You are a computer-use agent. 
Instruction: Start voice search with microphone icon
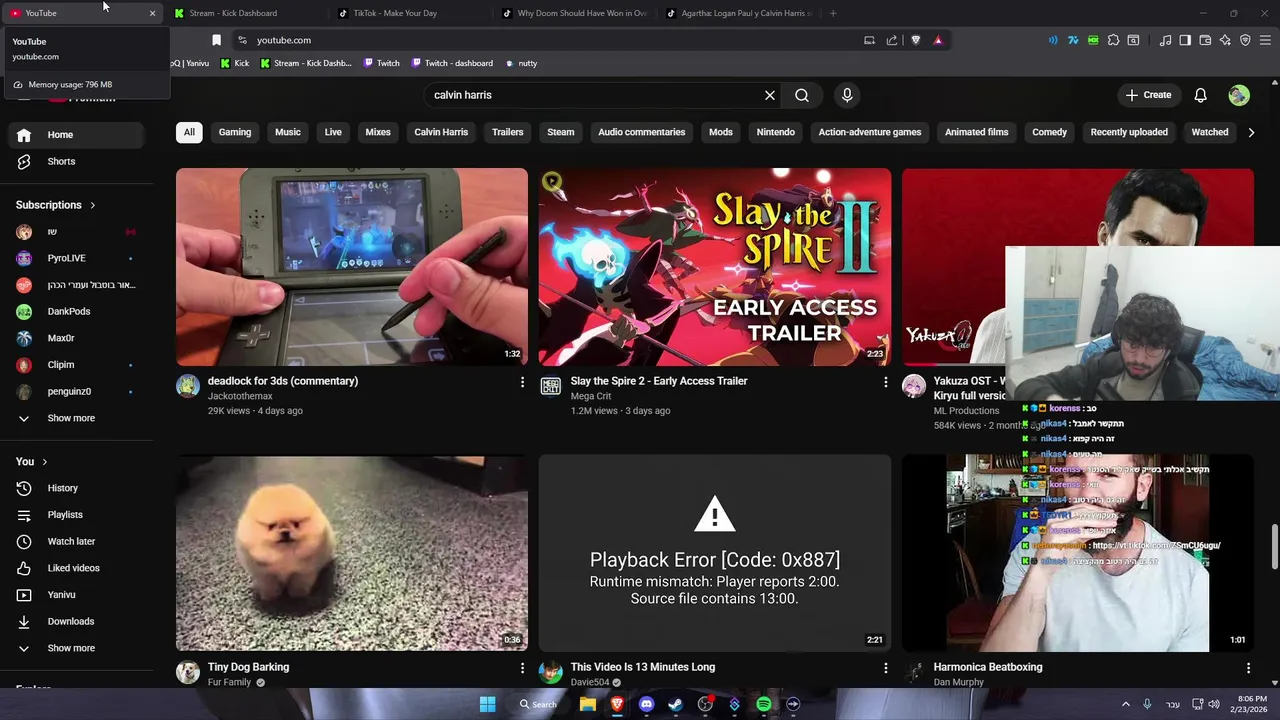point(847,95)
